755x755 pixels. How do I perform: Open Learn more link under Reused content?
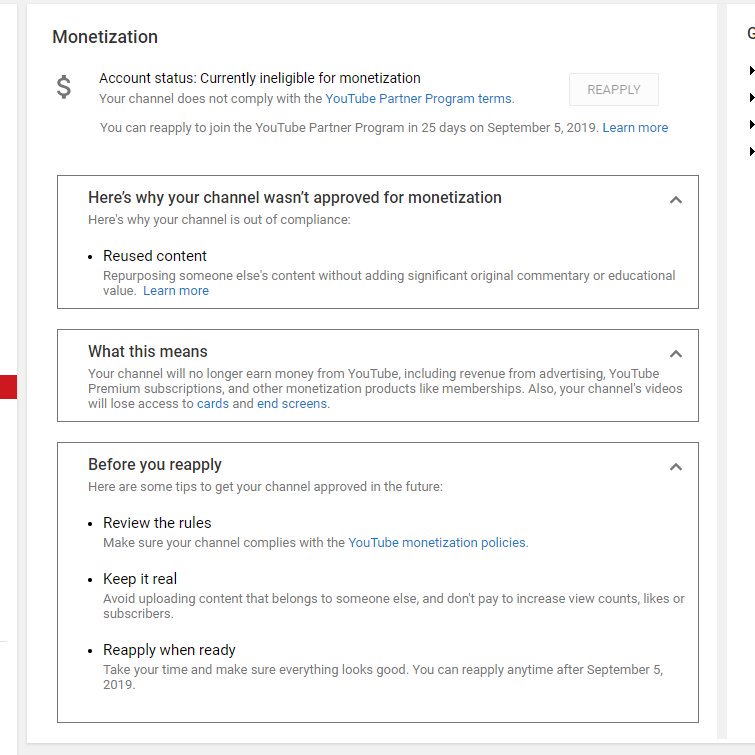(x=176, y=291)
